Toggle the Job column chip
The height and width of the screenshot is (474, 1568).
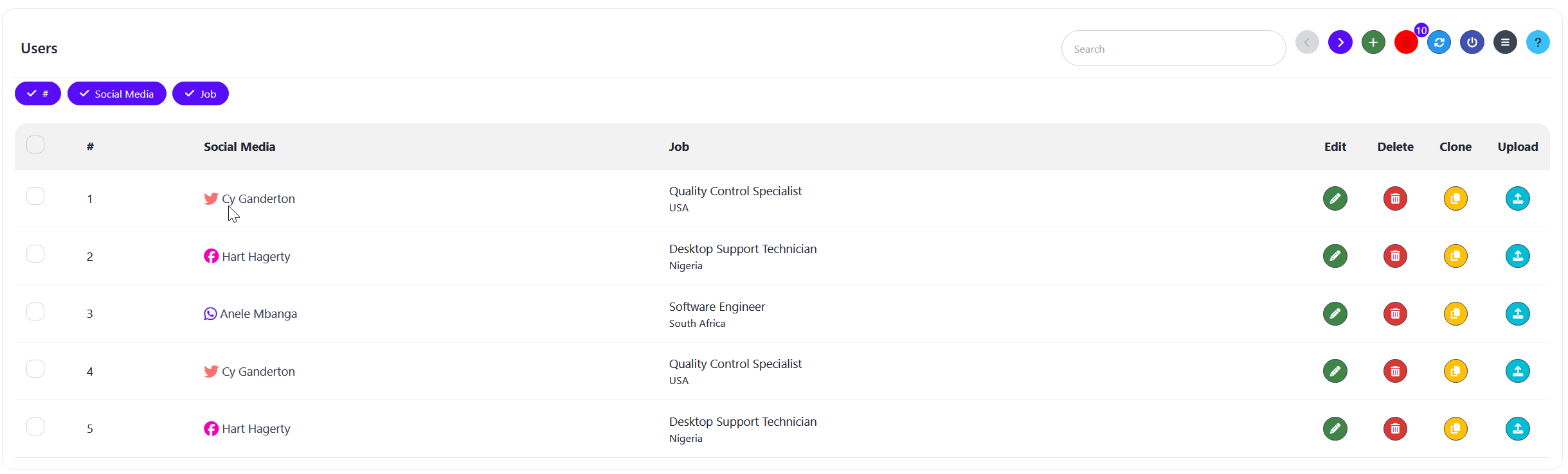[200, 94]
